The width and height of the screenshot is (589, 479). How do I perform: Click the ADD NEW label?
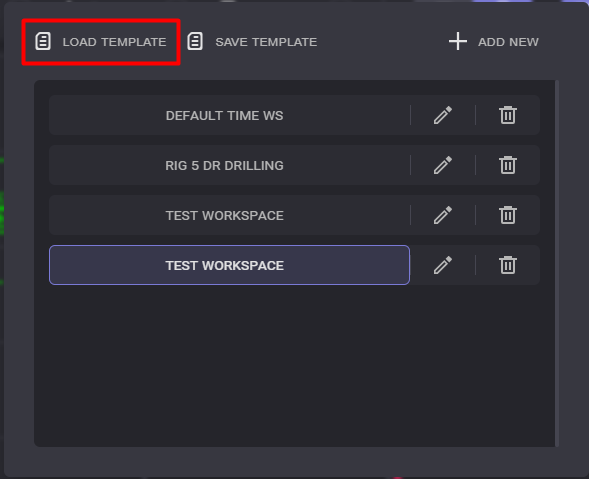click(x=508, y=42)
